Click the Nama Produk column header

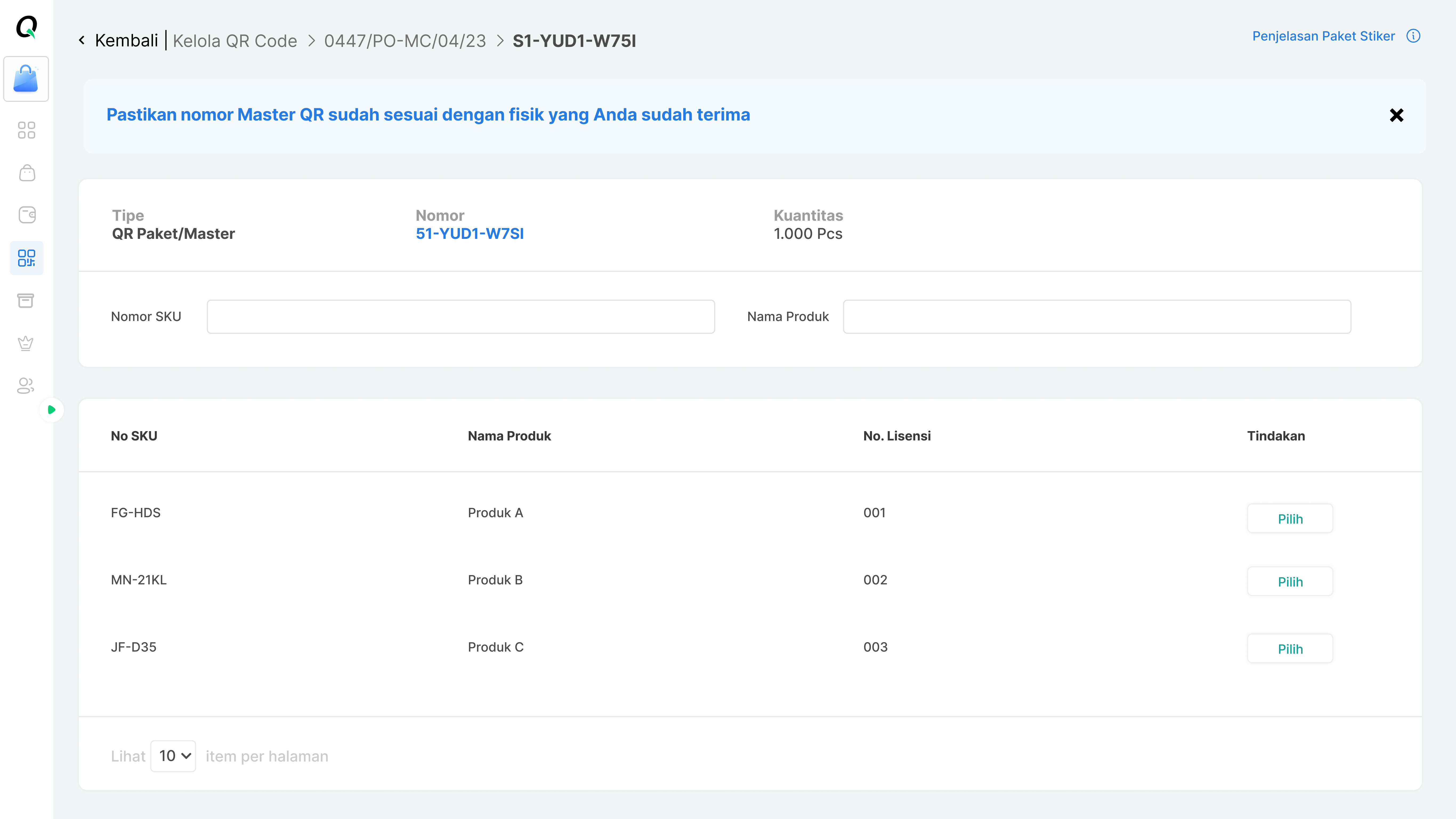coord(509,436)
